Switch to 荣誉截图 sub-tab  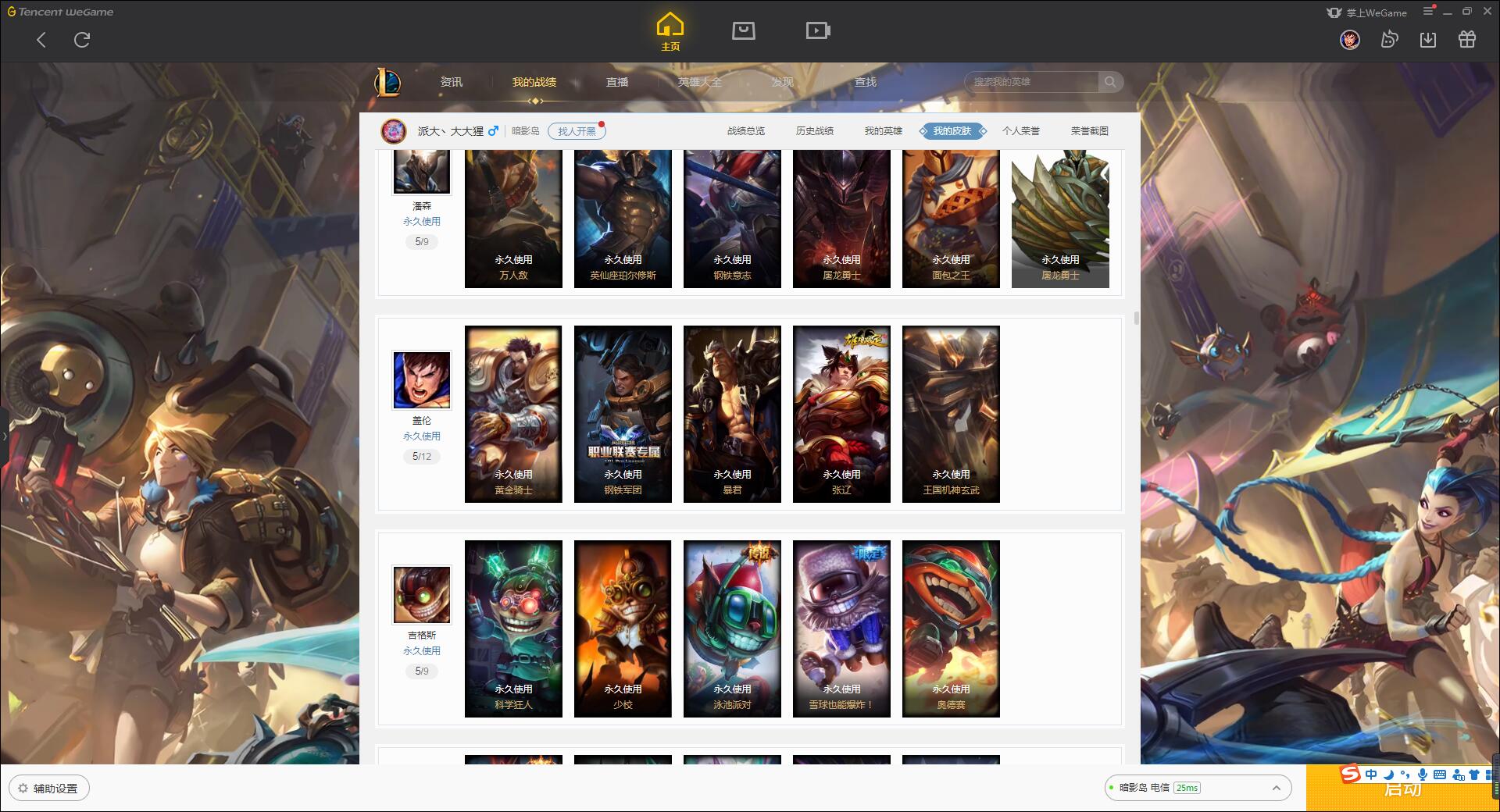pyautogui.click(x=1090, y=131)
